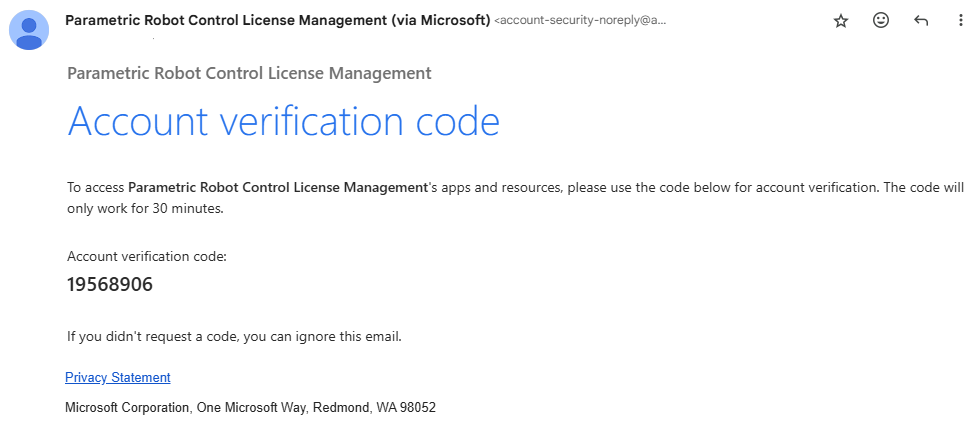Click the gray Parametric Robot Control License Management title
Screen dimensions: 975x430
(x=249, y=73)
